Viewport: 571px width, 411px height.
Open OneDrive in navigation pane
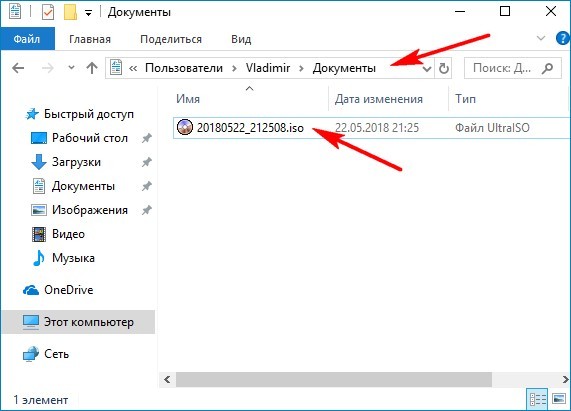click(x=68, y=290)
